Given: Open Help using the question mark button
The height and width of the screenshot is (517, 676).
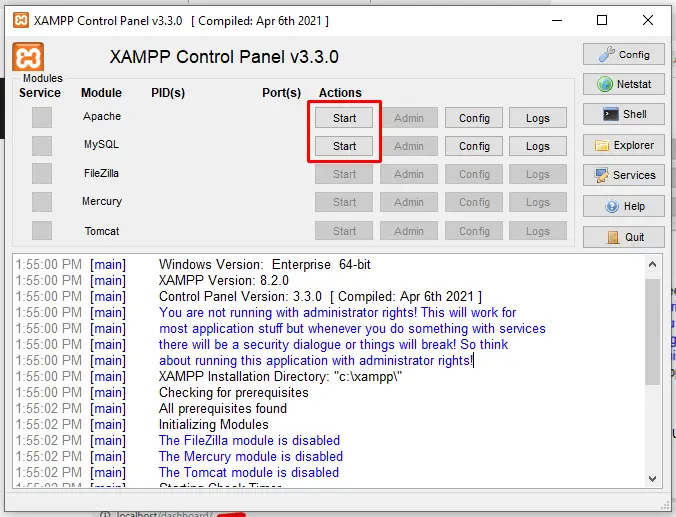Looking at the screenshot, I should click(623, 206).
